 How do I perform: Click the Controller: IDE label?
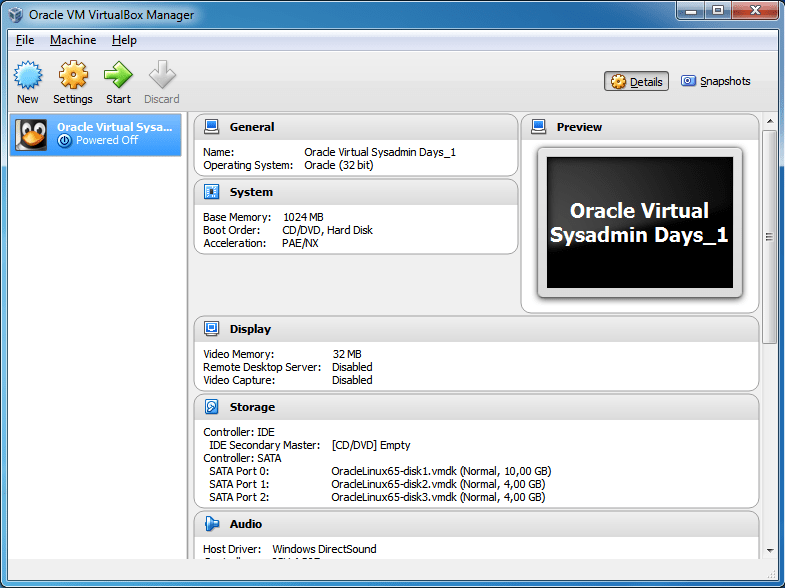239,432
